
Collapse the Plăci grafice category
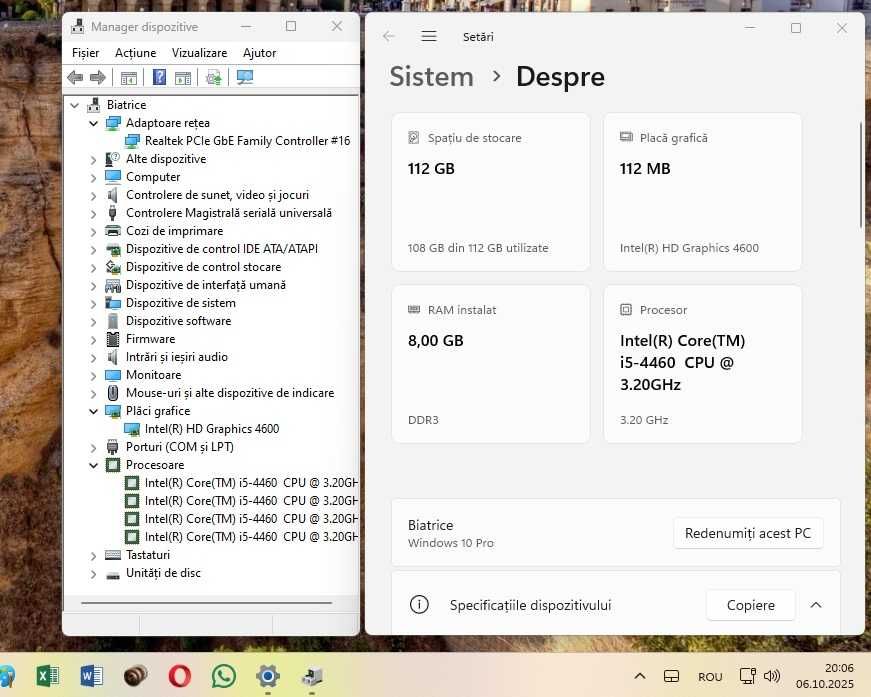[x=93, y=412]
